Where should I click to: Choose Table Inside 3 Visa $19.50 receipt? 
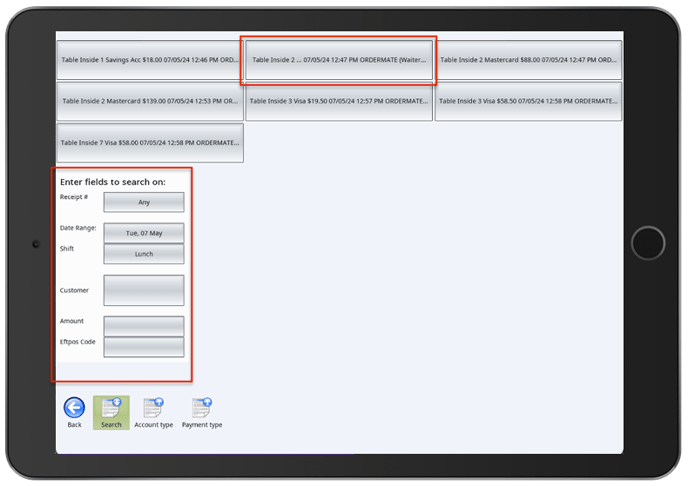(339, 101)
